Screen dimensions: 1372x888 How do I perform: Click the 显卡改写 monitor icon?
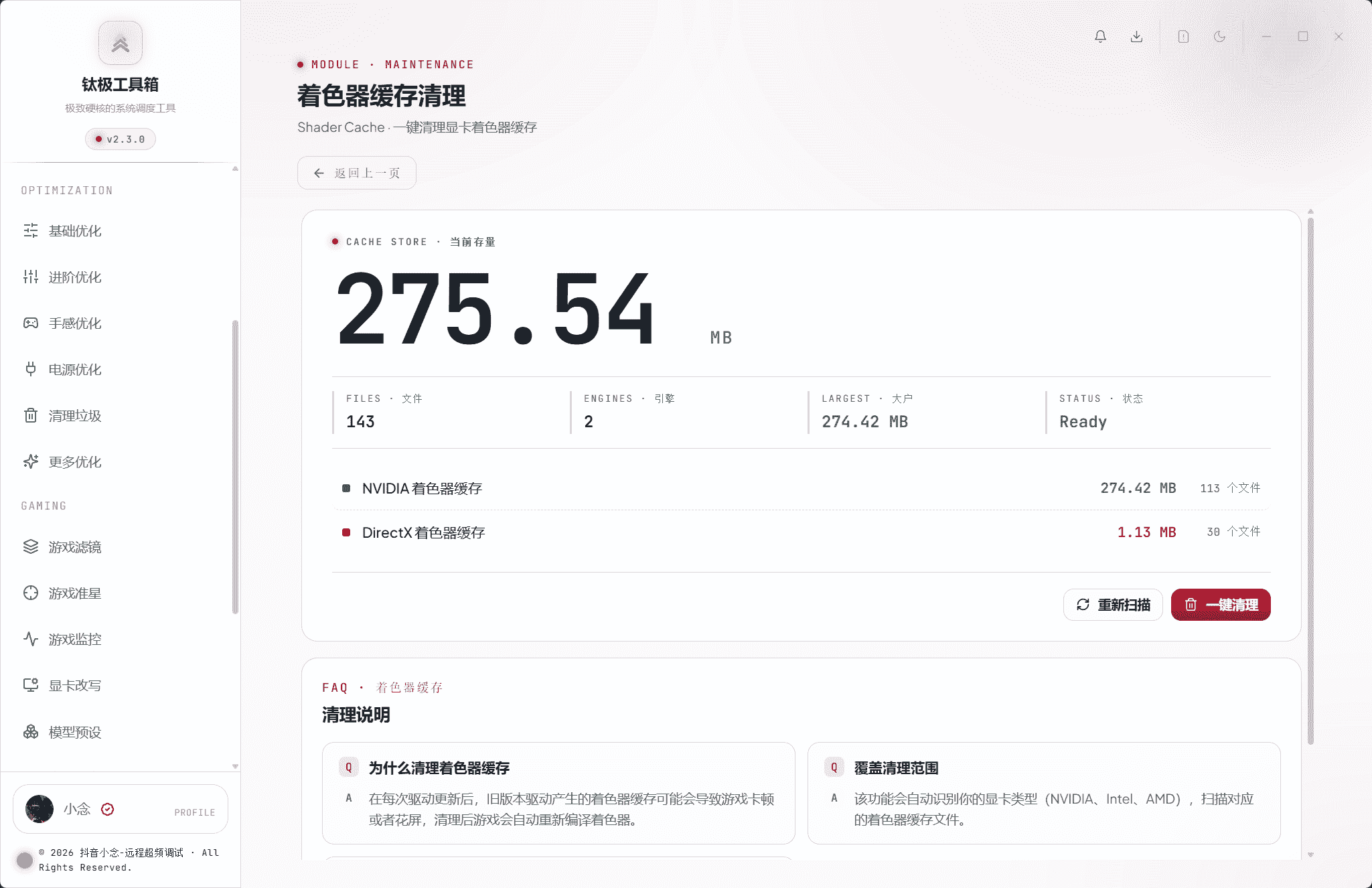tap(31, 686)
